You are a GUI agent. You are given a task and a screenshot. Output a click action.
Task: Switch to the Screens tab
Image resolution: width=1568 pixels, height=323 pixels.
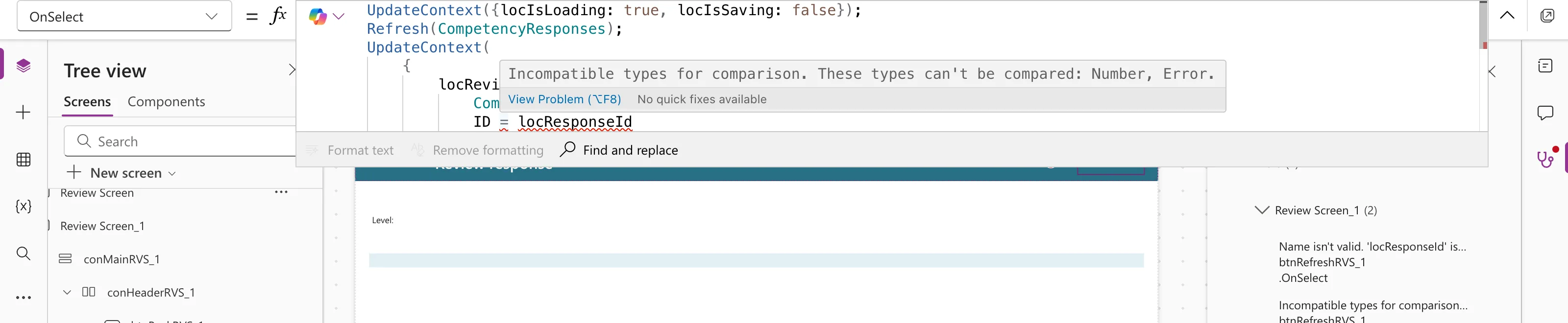[x=87, y=102]
